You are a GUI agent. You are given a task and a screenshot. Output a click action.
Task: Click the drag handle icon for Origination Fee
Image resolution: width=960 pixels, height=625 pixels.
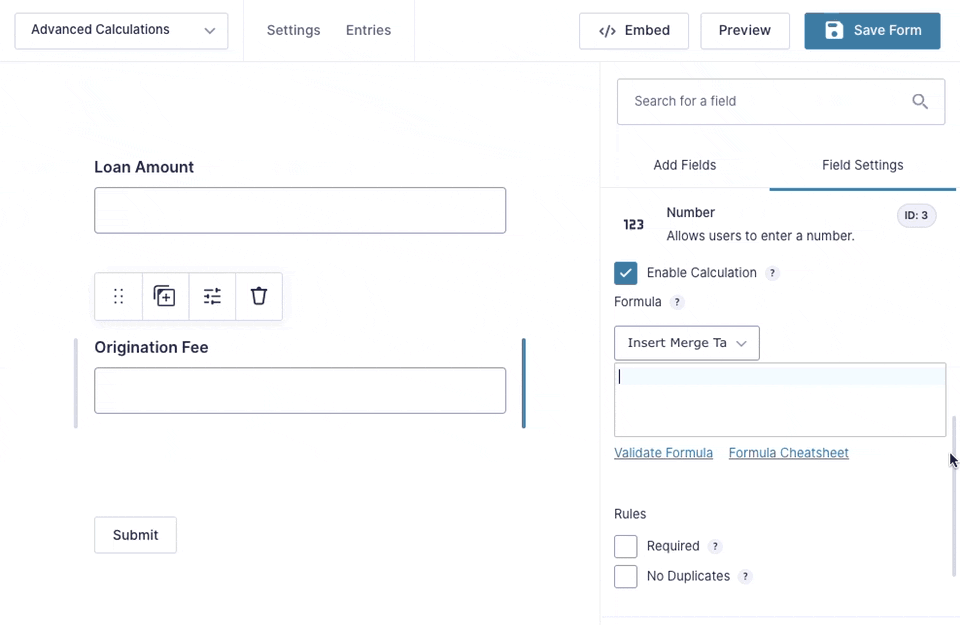point(119,296)
